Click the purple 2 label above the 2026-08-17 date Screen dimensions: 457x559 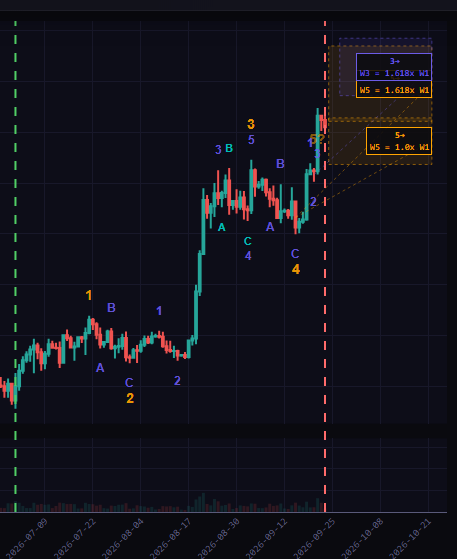177,381
